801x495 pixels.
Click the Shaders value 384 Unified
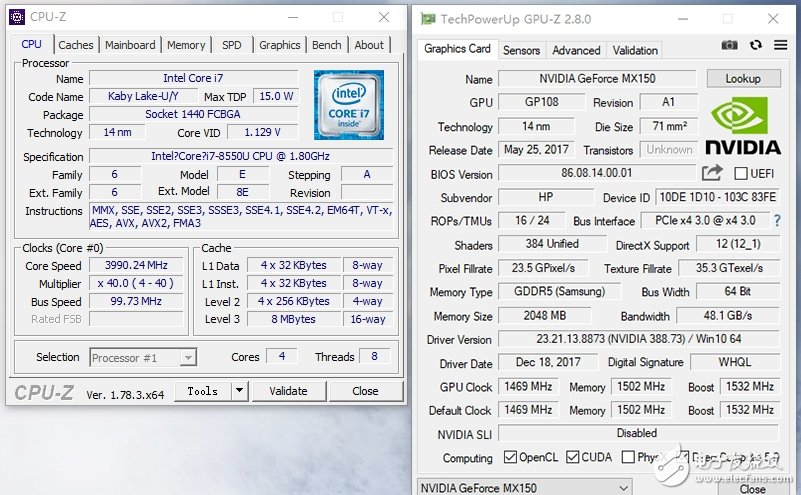click(x=552, y=244)
